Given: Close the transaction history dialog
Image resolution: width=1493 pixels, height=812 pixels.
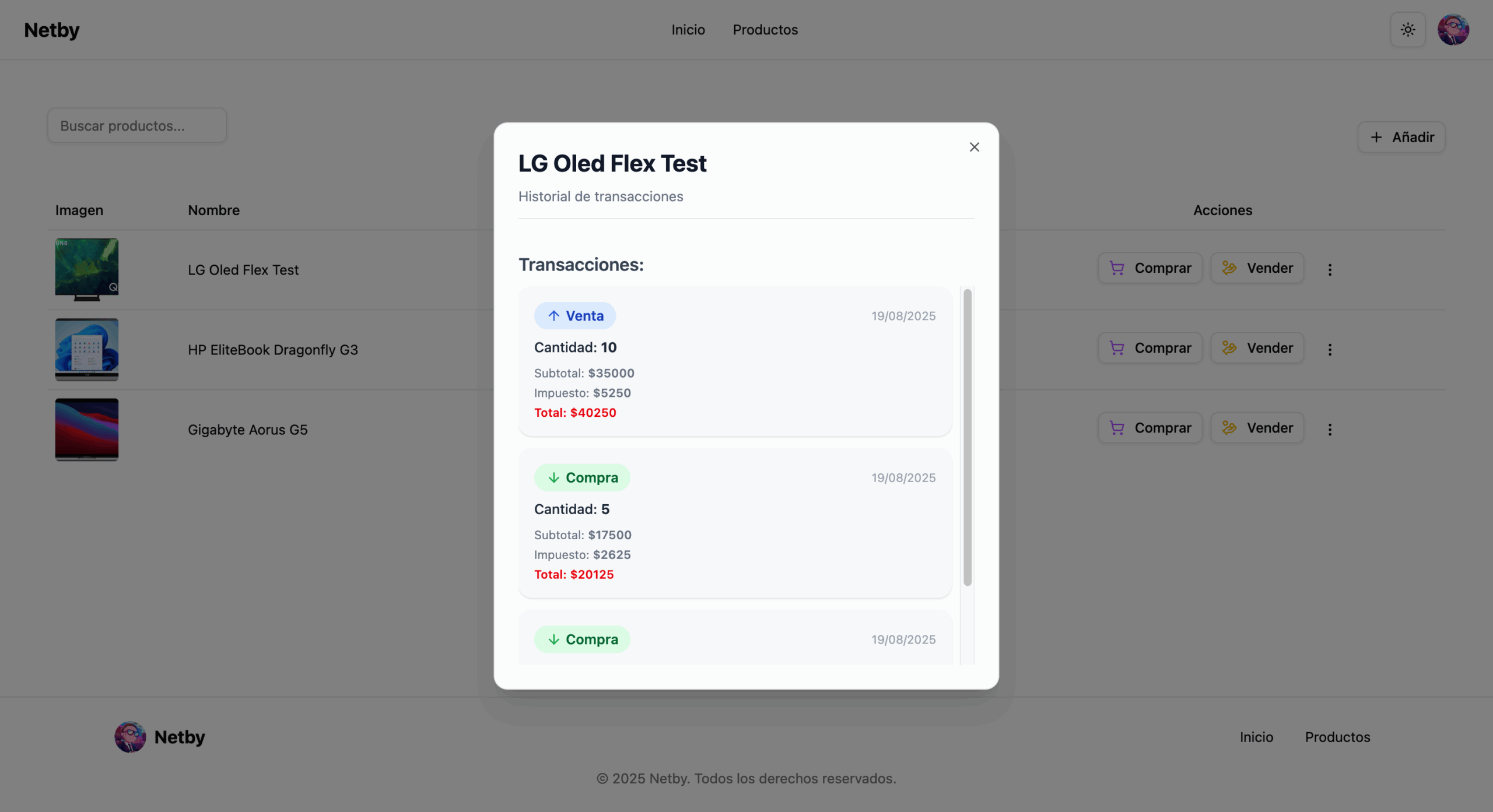Looking at the screenshot, I should coord(974,147).
